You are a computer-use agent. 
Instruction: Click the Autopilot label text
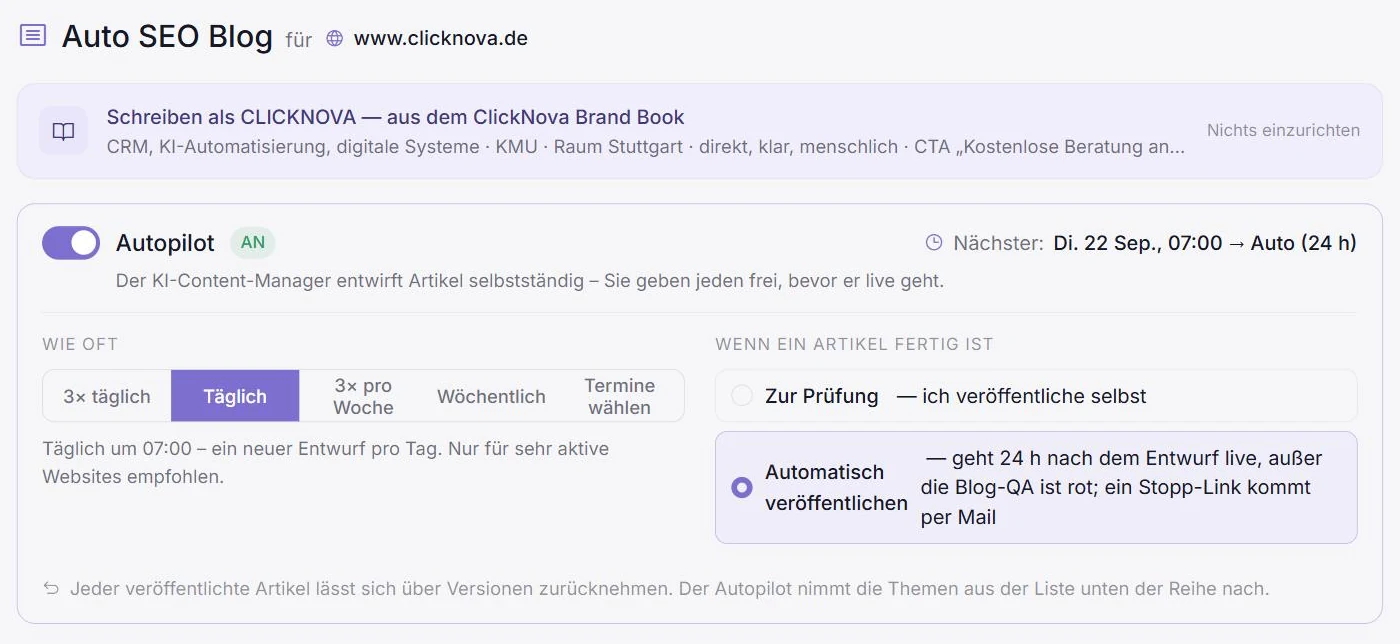coord(165,243)
